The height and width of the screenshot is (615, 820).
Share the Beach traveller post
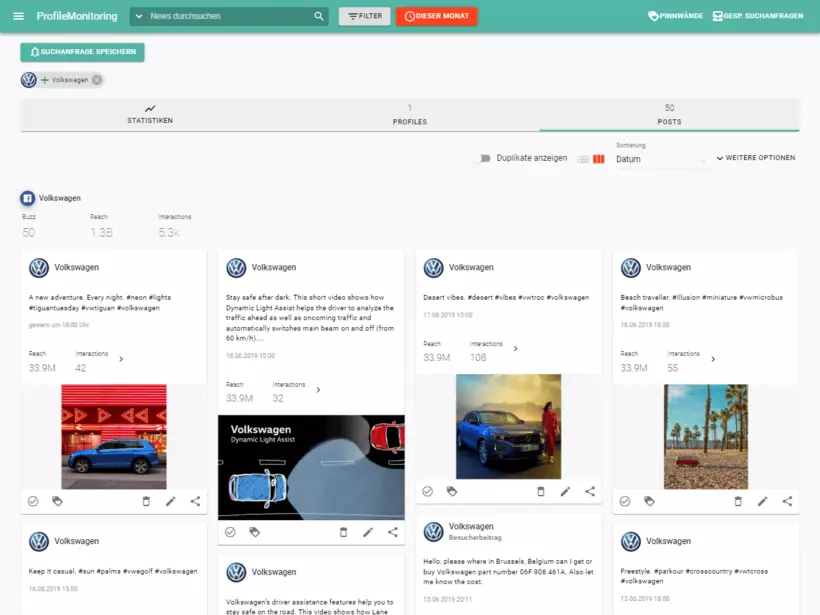coord(787,502)
